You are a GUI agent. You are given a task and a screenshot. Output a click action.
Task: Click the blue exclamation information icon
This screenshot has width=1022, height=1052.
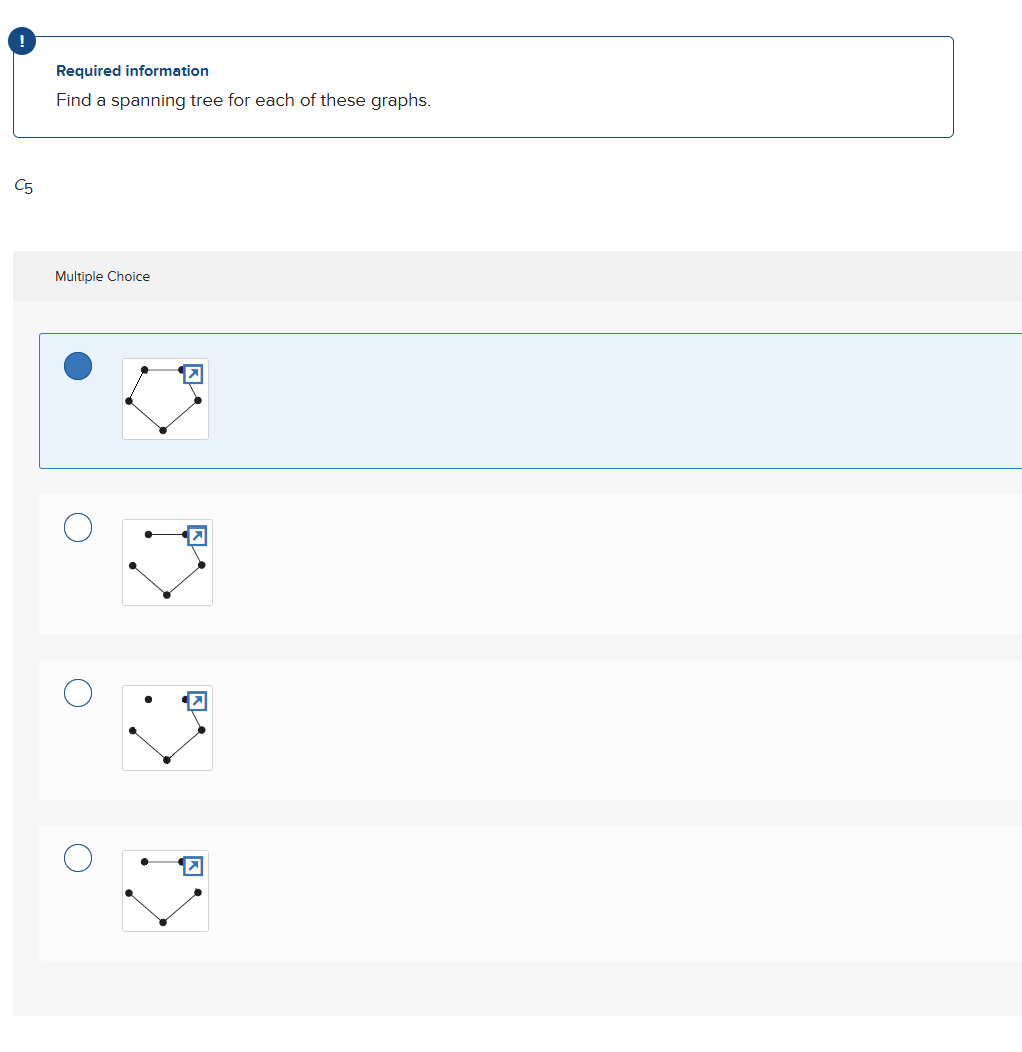click(x=22, y=41)
